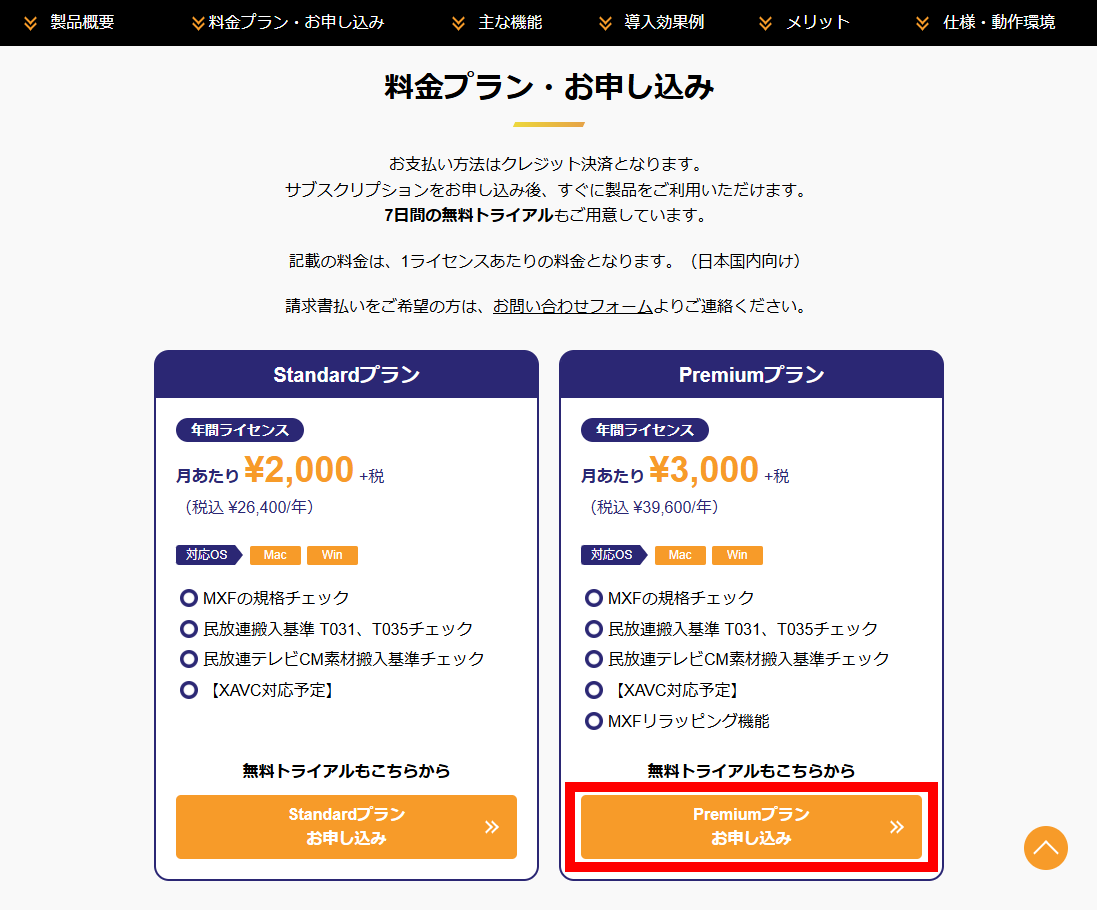The width and height of the screenshot is (1097, 910).
Task: Expand the 主な機能 navigation chevron
Action: tap(459, 22)
